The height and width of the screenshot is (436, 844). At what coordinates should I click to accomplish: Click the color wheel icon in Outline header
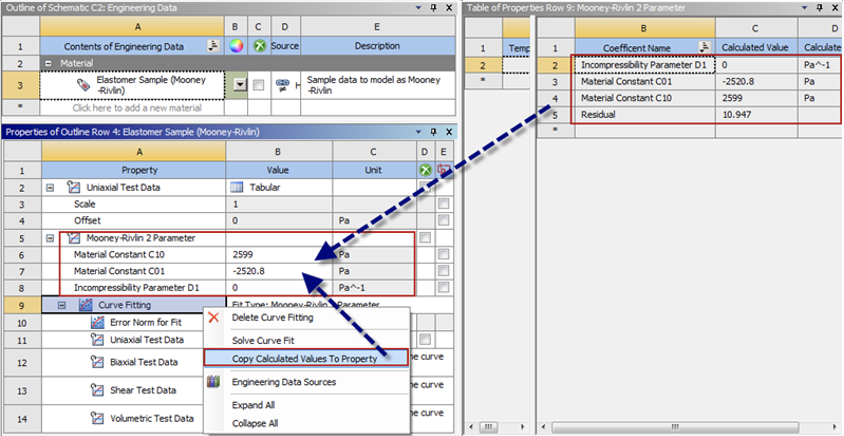point(236,46)
